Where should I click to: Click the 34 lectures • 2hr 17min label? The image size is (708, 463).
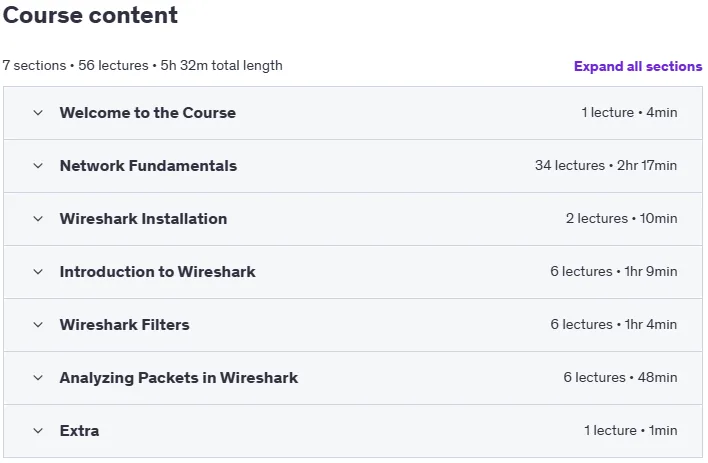pos(606,165)
